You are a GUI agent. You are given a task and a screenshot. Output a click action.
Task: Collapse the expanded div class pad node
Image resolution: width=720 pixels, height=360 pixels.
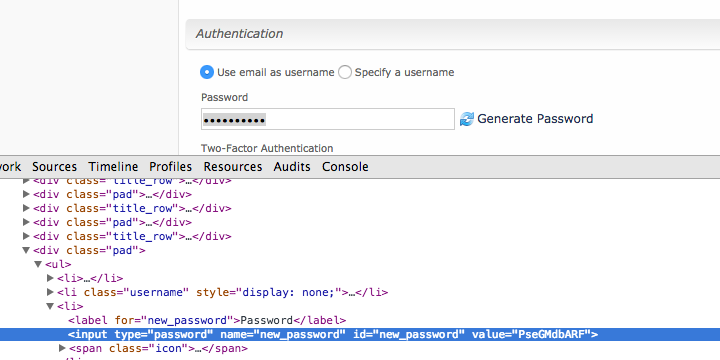[26, 250]
